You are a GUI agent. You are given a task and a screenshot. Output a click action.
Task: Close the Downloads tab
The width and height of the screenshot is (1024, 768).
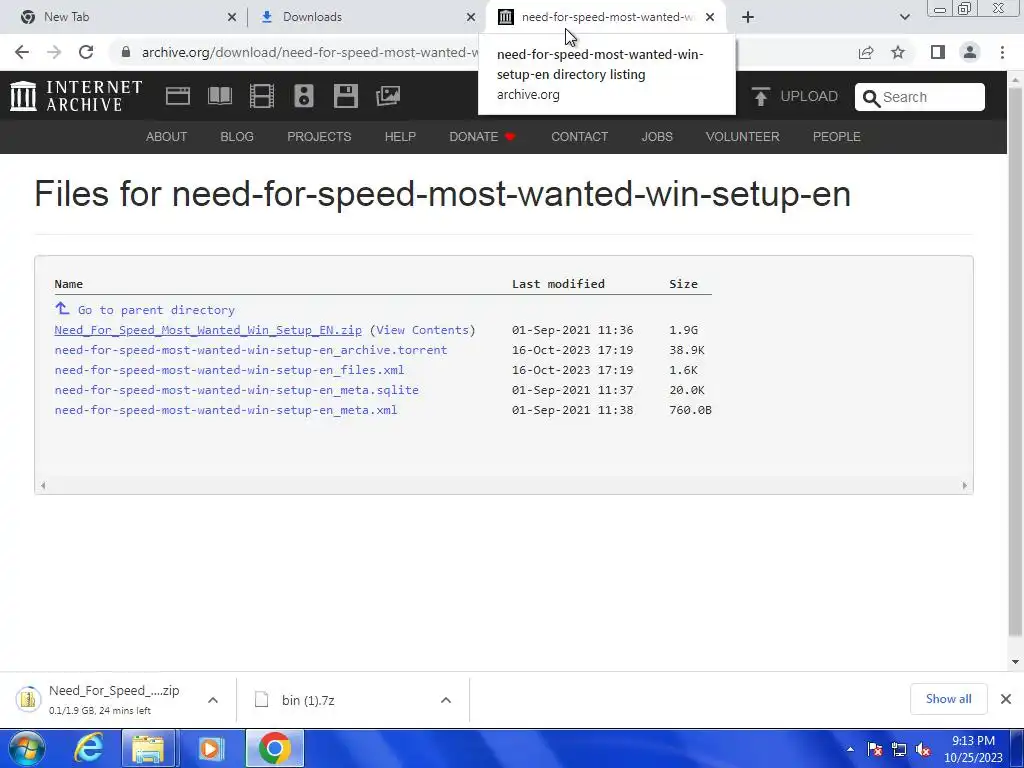pos(471,17)
